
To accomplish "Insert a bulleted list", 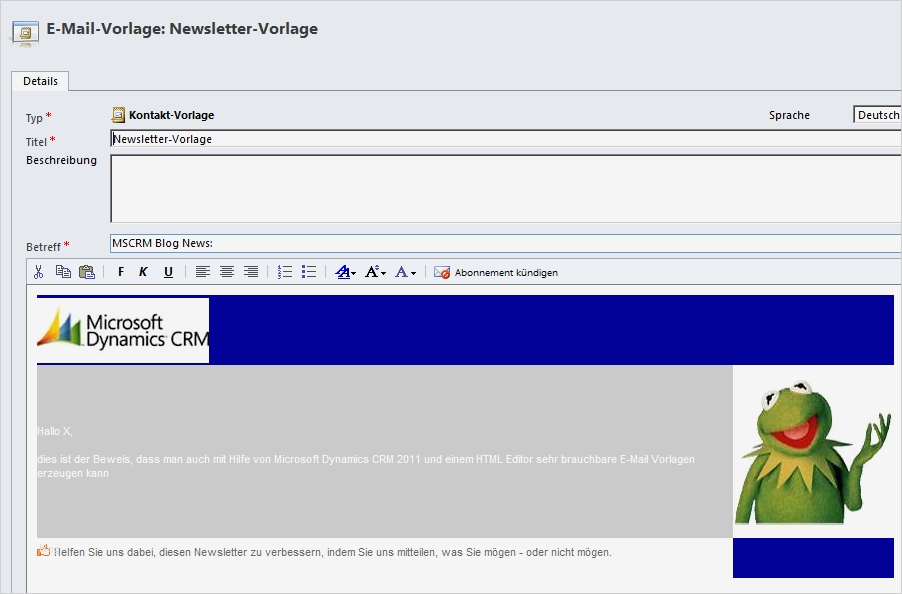I will pos(309,272).
